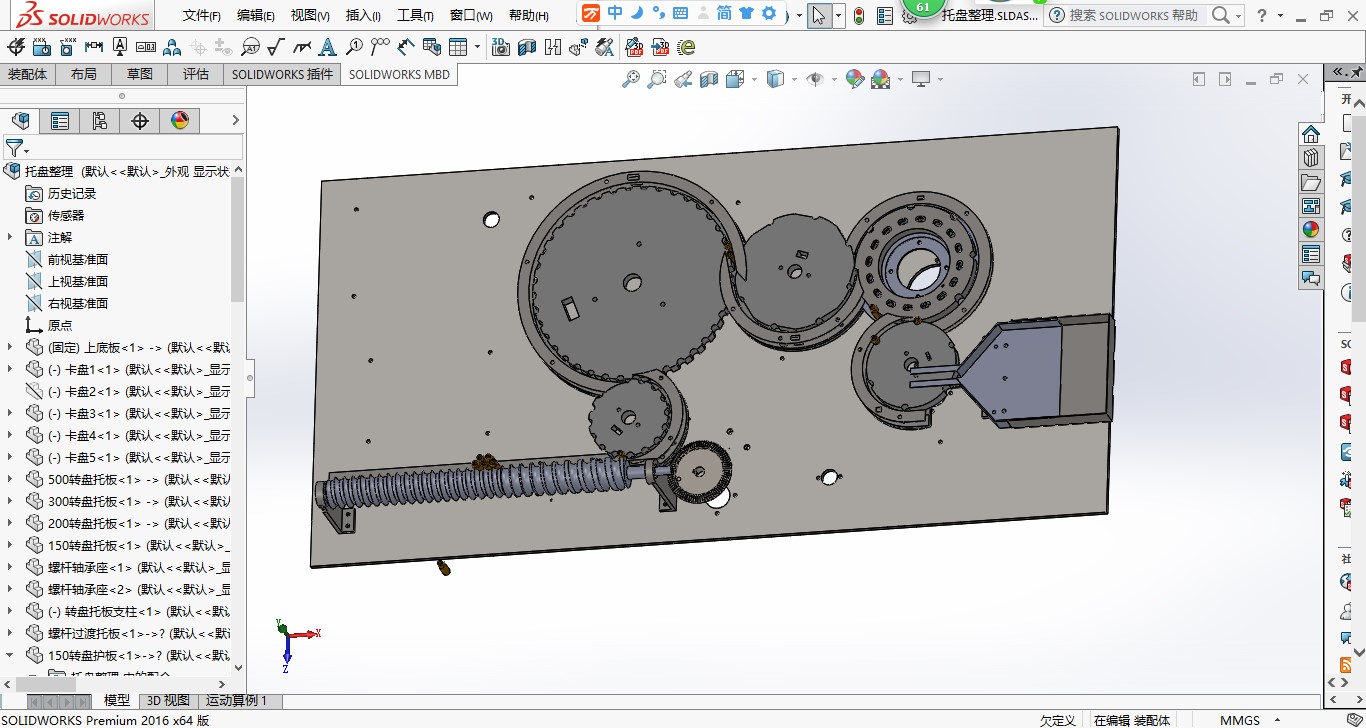Click the Note text 'A' tool
This screenshot has height=728, width=1366.
tap(328, 47)
